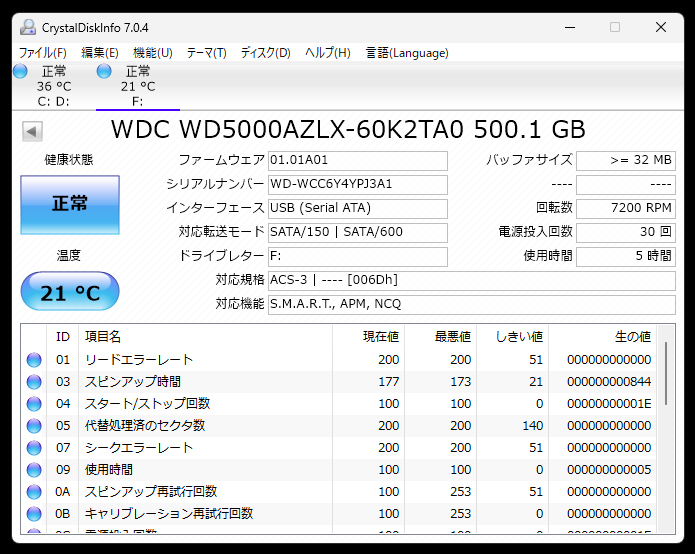Screen dimensions: 695x554
Task: Click the serial number field WD-WCC6Y4YPJ3A1
Action: (358, 184)
